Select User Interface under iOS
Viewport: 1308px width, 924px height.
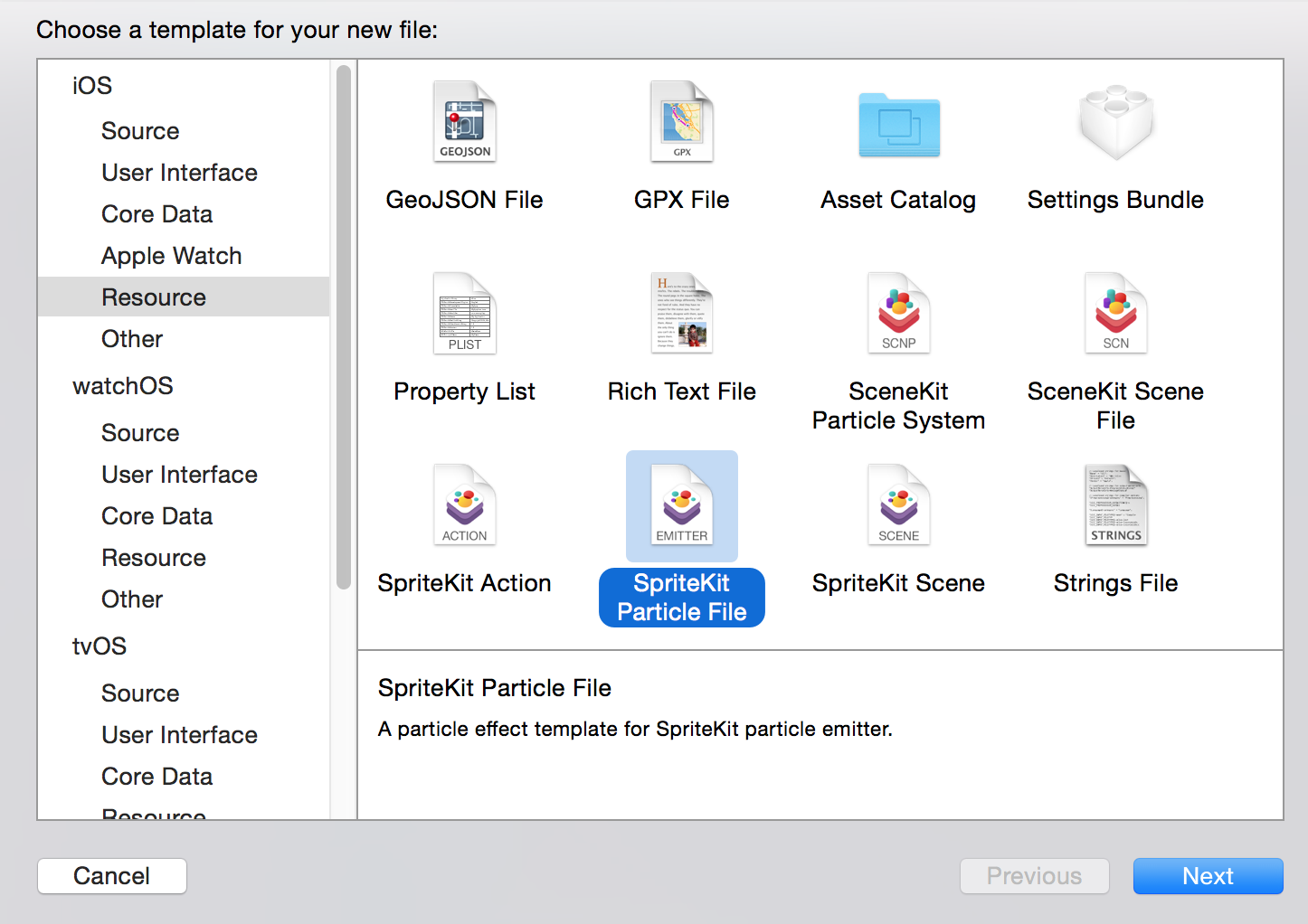click(179, 173)
